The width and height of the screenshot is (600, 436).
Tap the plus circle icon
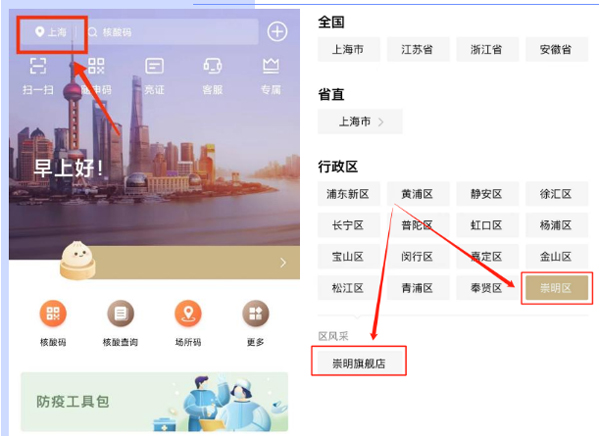point(277,31)
